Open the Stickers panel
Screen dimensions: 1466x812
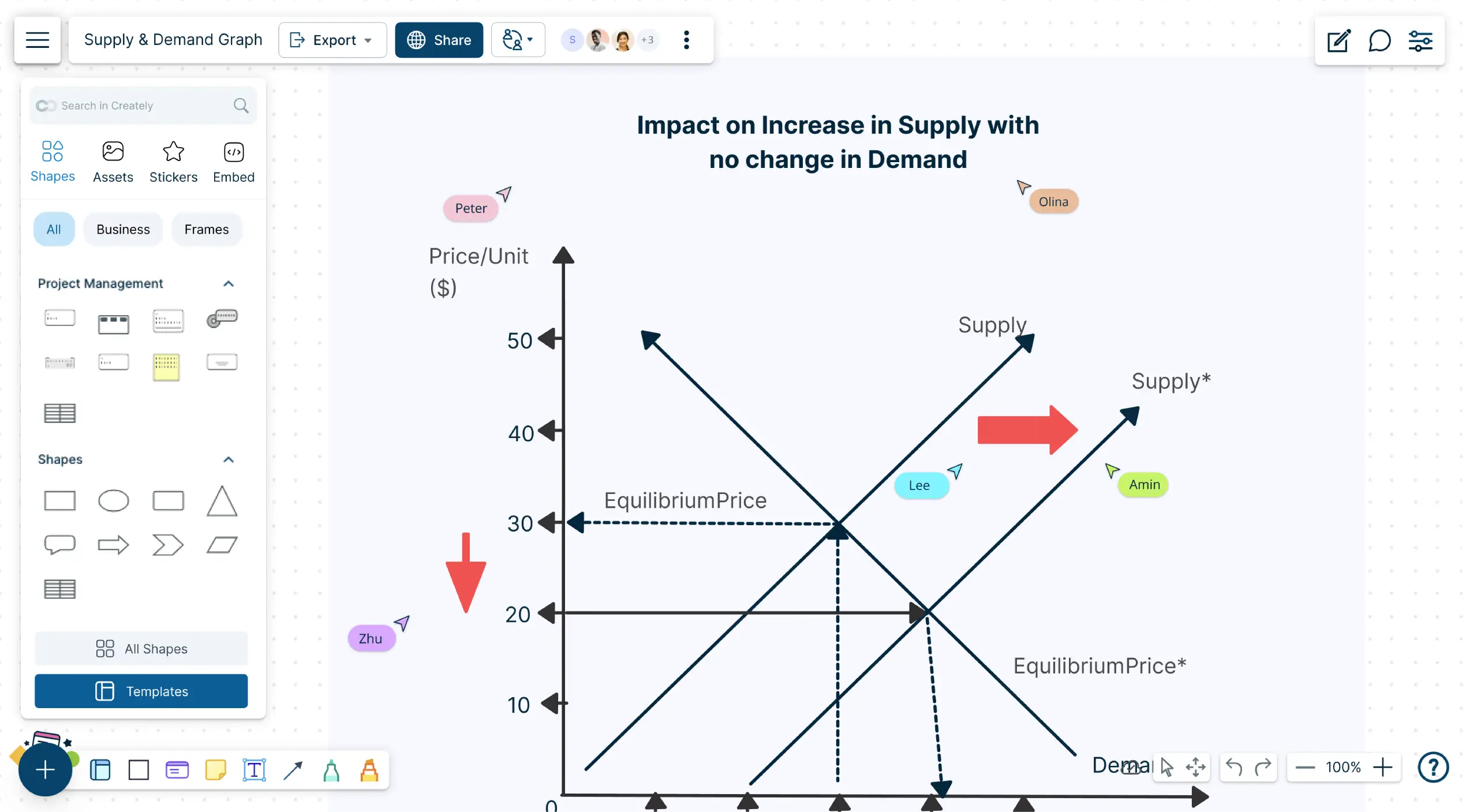click(x=174, y=161)
